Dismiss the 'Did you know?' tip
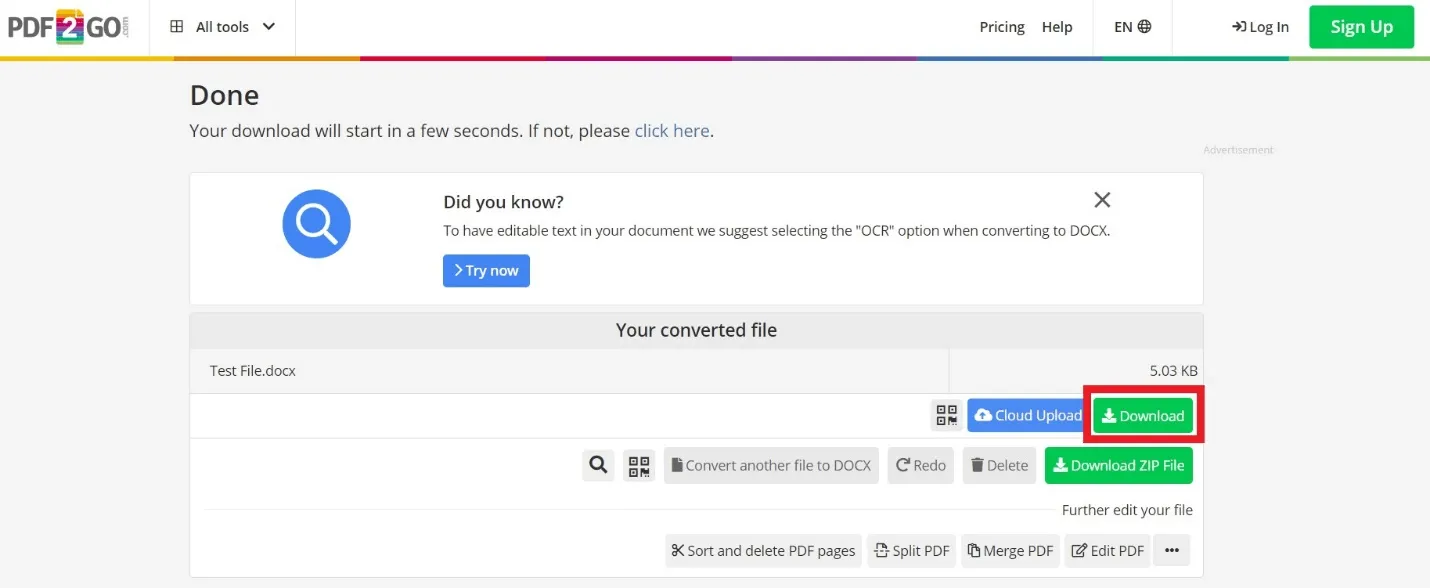The height and width of the screenshot is (588, 1430). tap(1101, 199)
